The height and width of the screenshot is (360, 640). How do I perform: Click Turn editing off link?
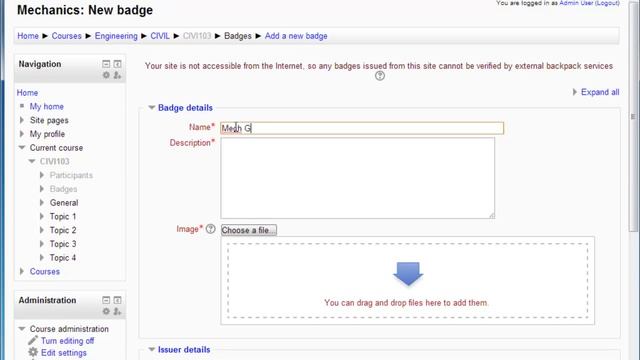[x=67, y=341]
